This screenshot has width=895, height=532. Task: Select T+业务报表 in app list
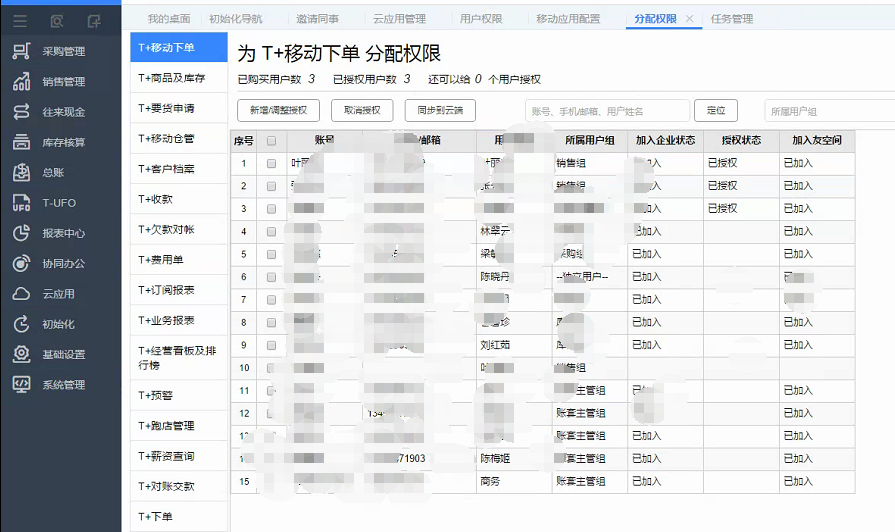(x=179, y=320)
